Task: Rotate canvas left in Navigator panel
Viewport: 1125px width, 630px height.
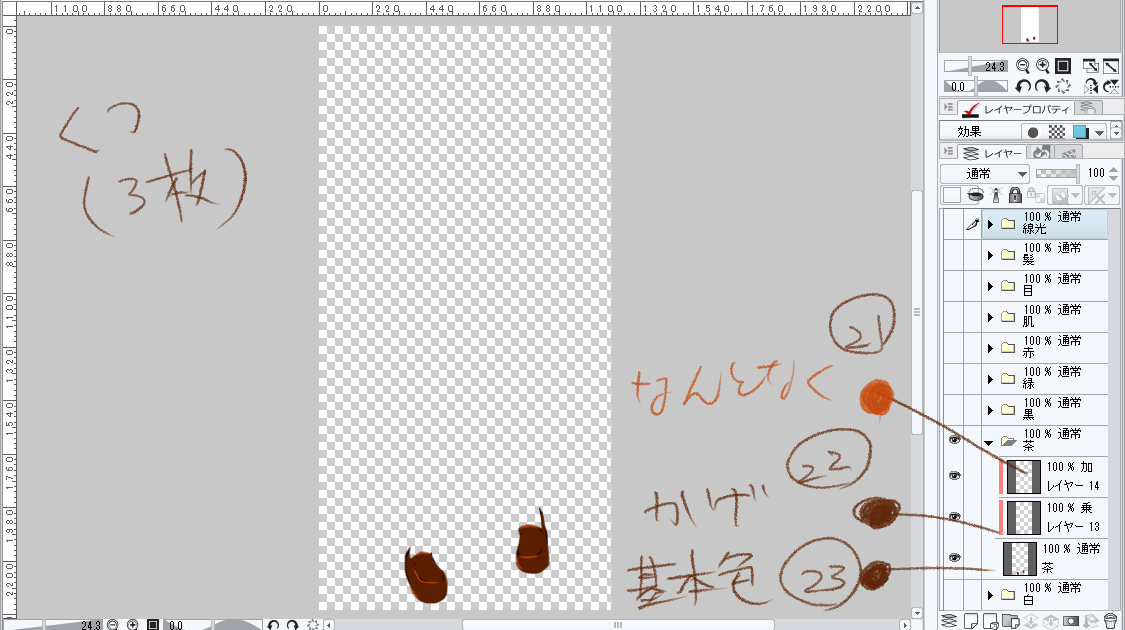Action: (x=1023, y=87)
